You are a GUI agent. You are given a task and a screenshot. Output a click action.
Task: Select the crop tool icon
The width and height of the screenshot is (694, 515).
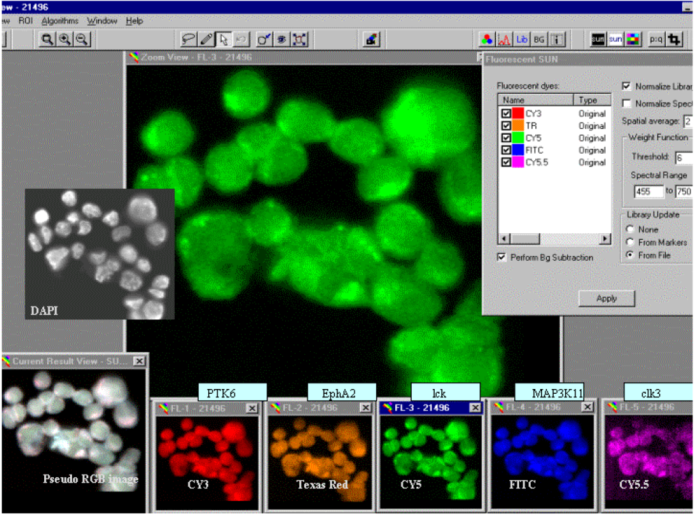click(675, 39)
